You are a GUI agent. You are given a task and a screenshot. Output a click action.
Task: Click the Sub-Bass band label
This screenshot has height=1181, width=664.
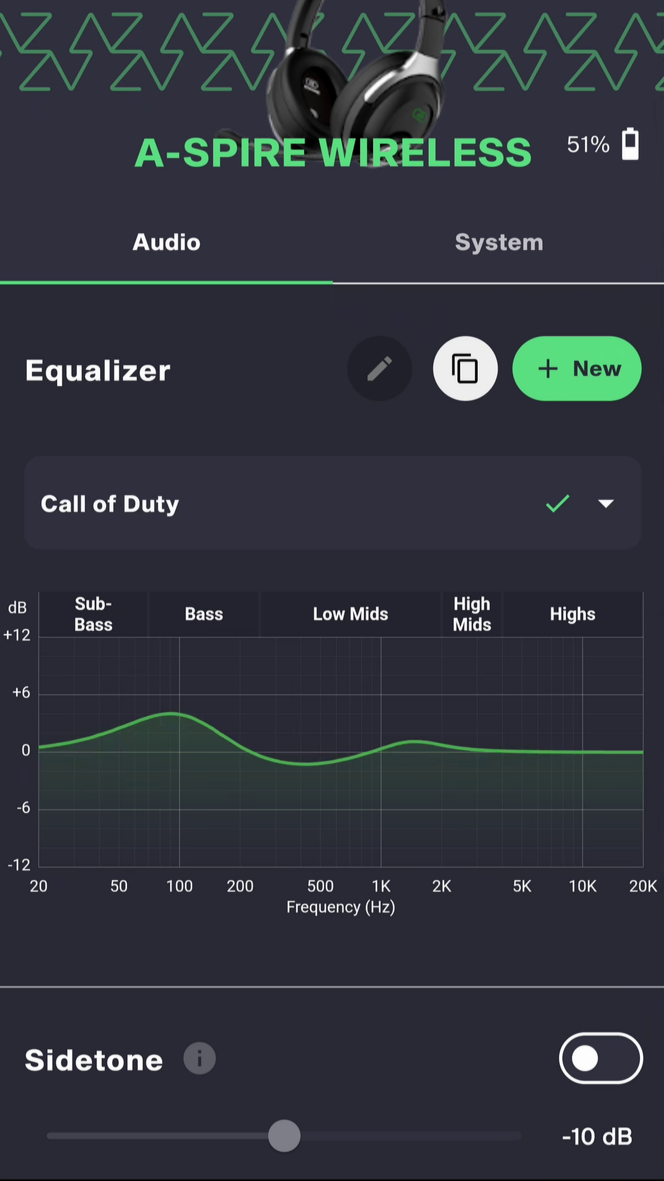tap(93, 614)
